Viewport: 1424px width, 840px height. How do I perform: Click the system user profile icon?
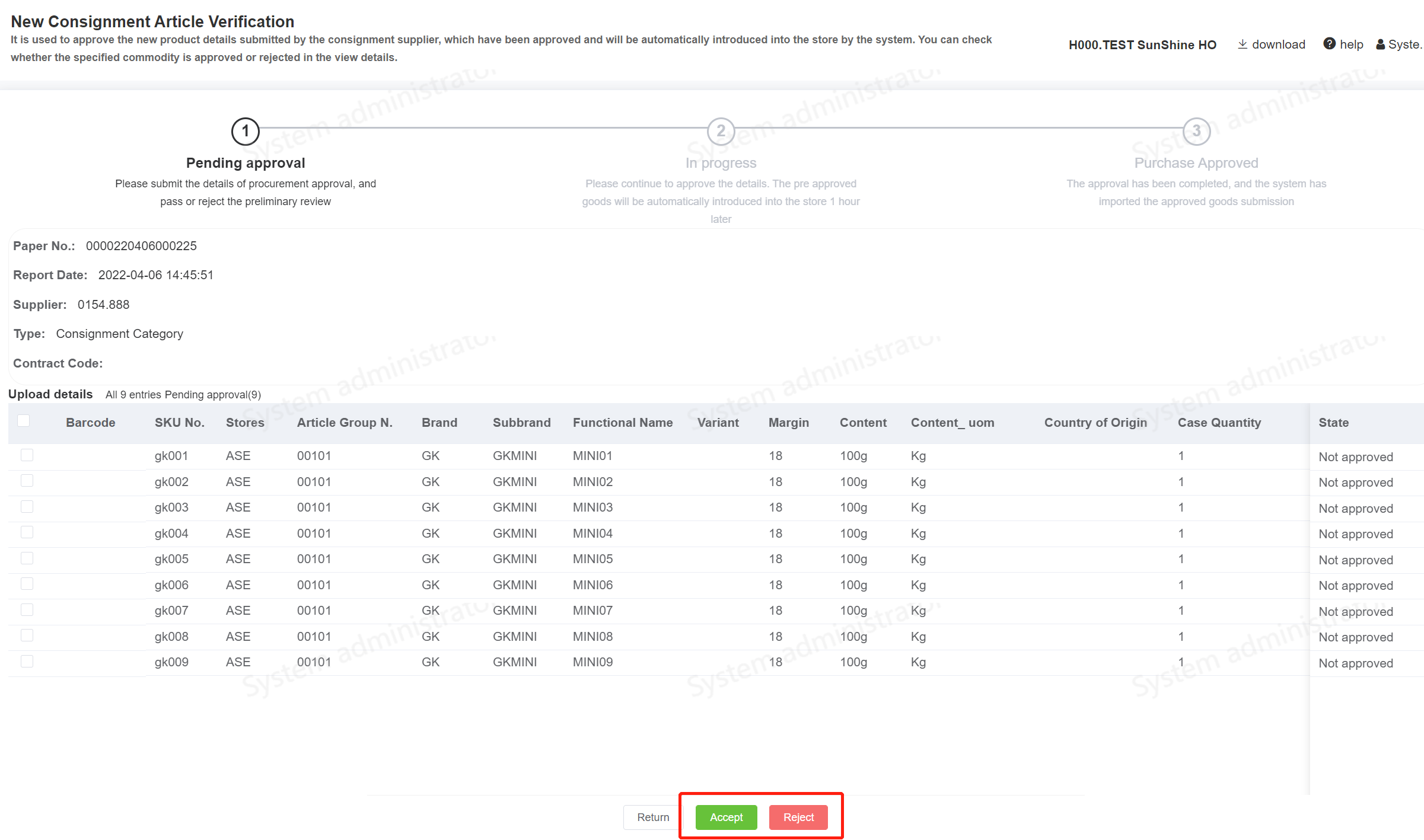[1381, 44]
